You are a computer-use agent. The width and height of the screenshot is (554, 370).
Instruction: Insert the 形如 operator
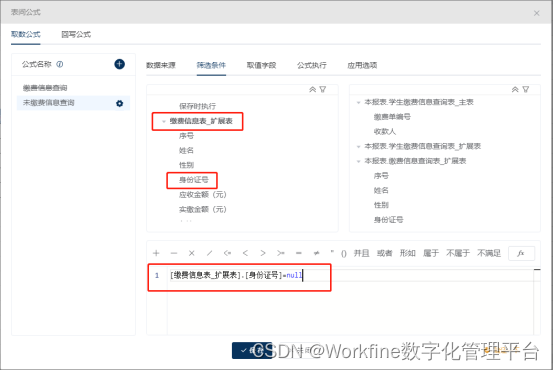tap(407, 253)
